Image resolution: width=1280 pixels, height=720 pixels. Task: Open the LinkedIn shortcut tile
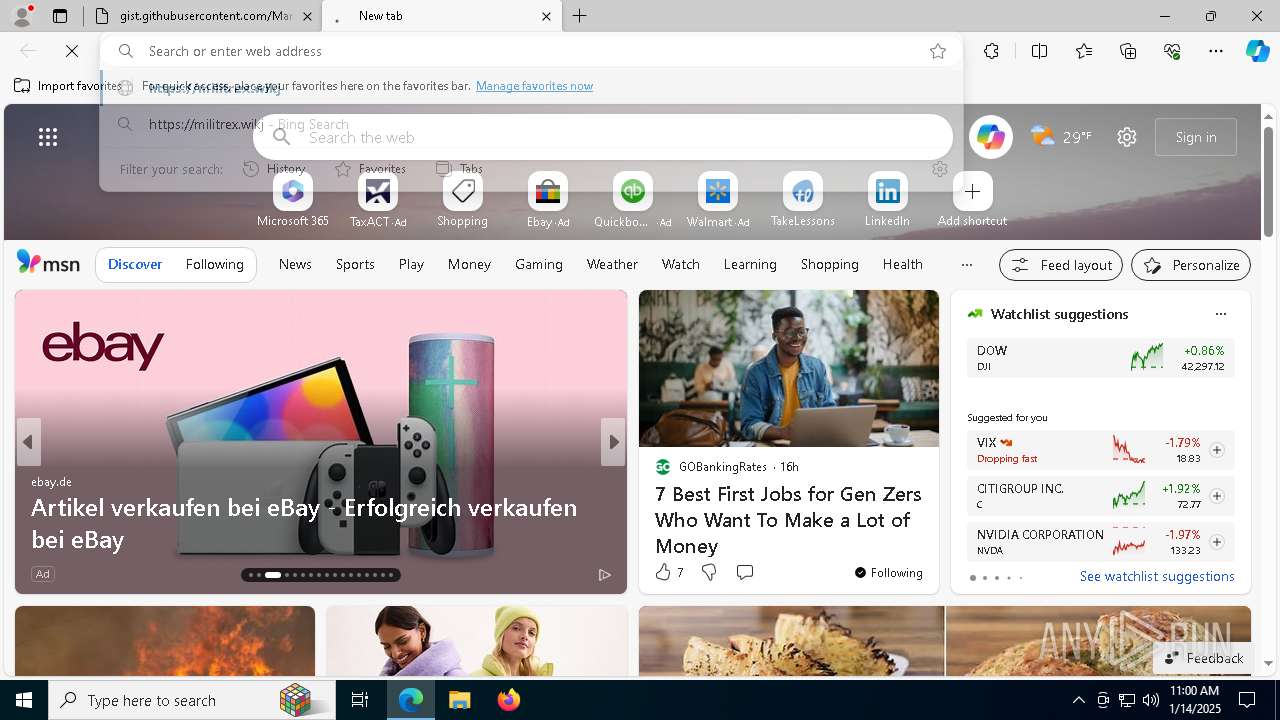coord(887,200)
